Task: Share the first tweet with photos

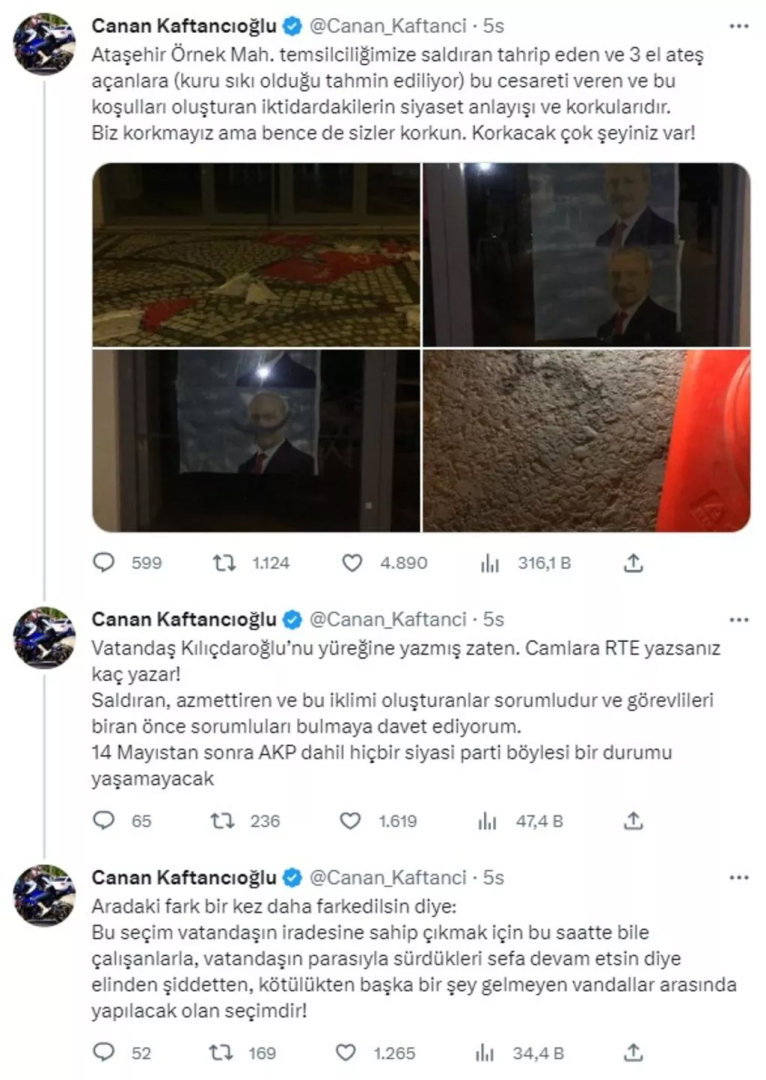Action: (632, 563)
